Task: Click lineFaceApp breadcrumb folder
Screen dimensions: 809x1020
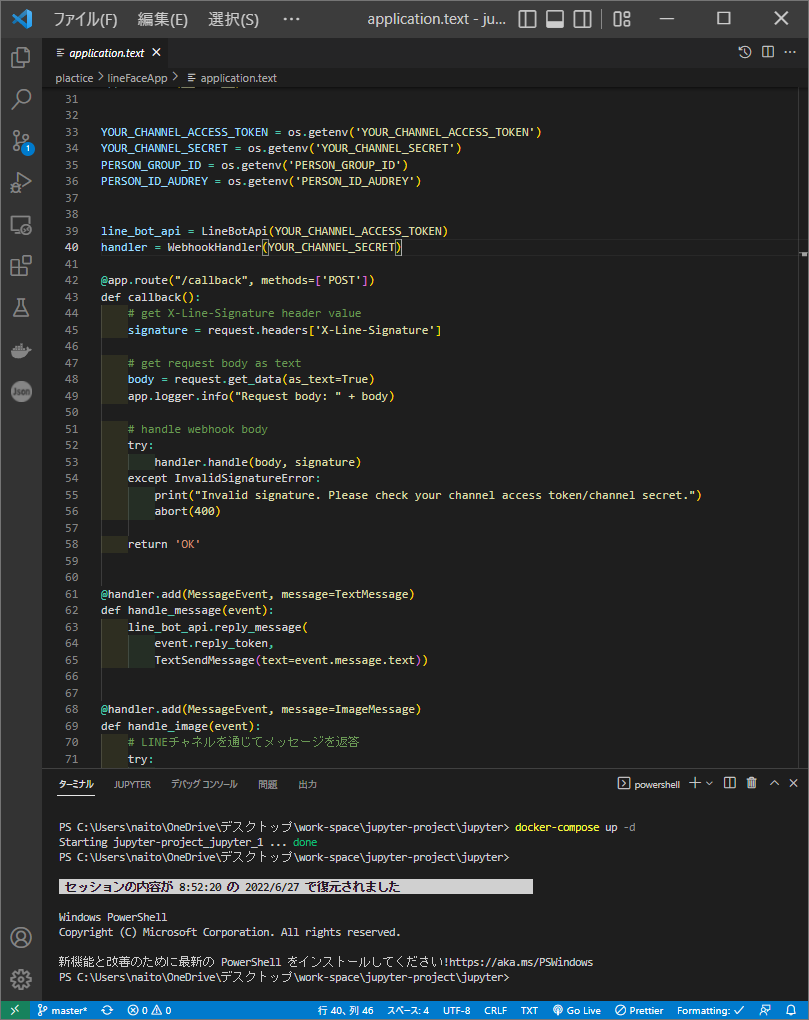Action: (x=137, y=78)
